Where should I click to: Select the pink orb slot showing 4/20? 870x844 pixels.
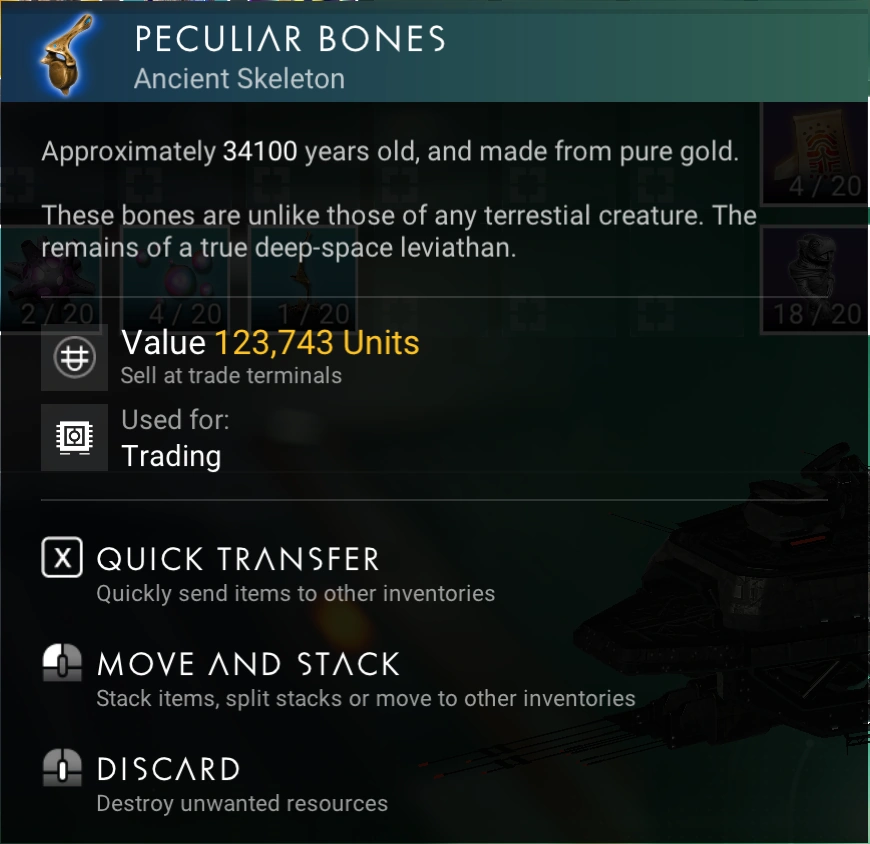point(177,280)
